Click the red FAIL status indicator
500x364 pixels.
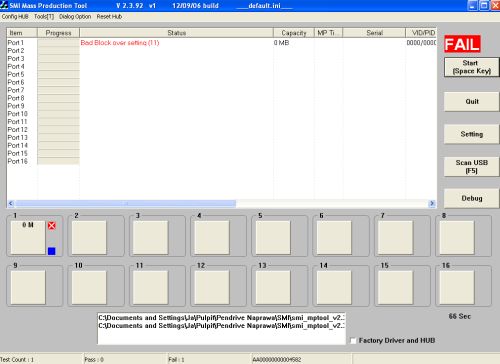[462, 44]
